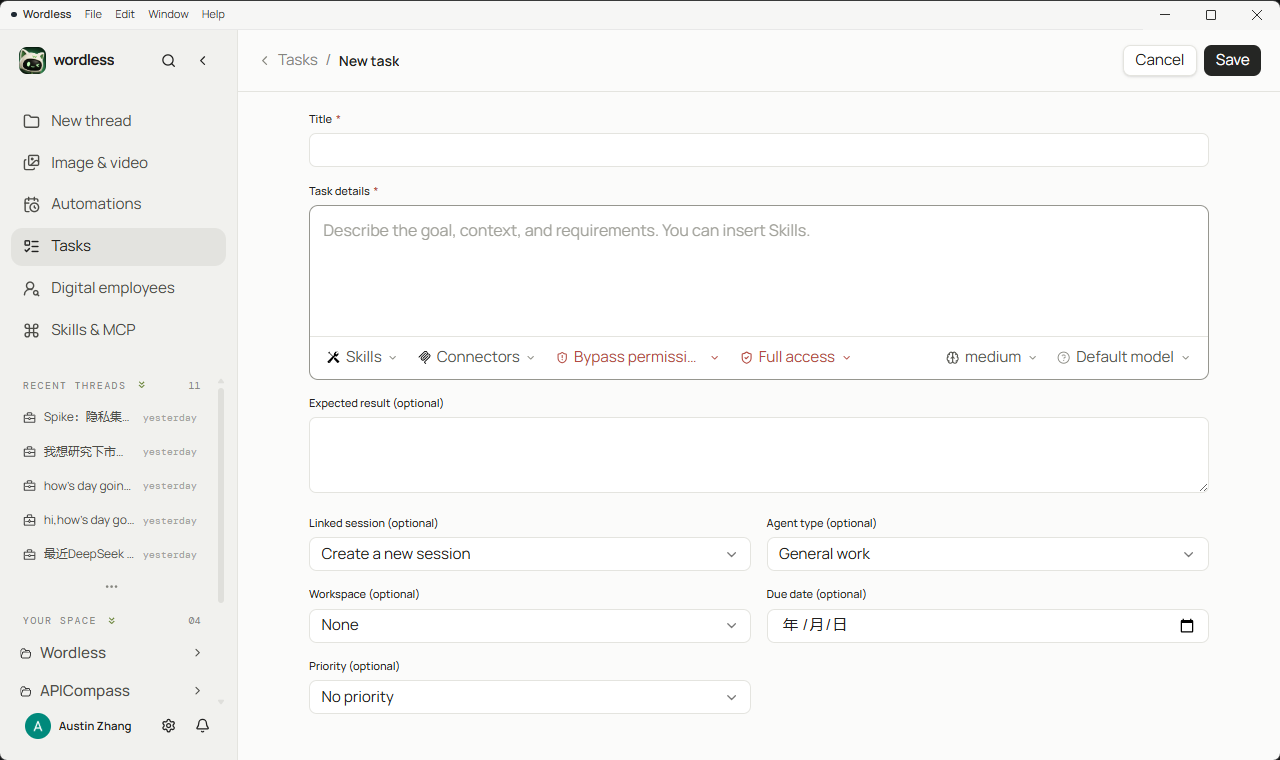Collapse the Your Space section
The height and width of the screenshot is (760, 1280).
coord(112,621)
